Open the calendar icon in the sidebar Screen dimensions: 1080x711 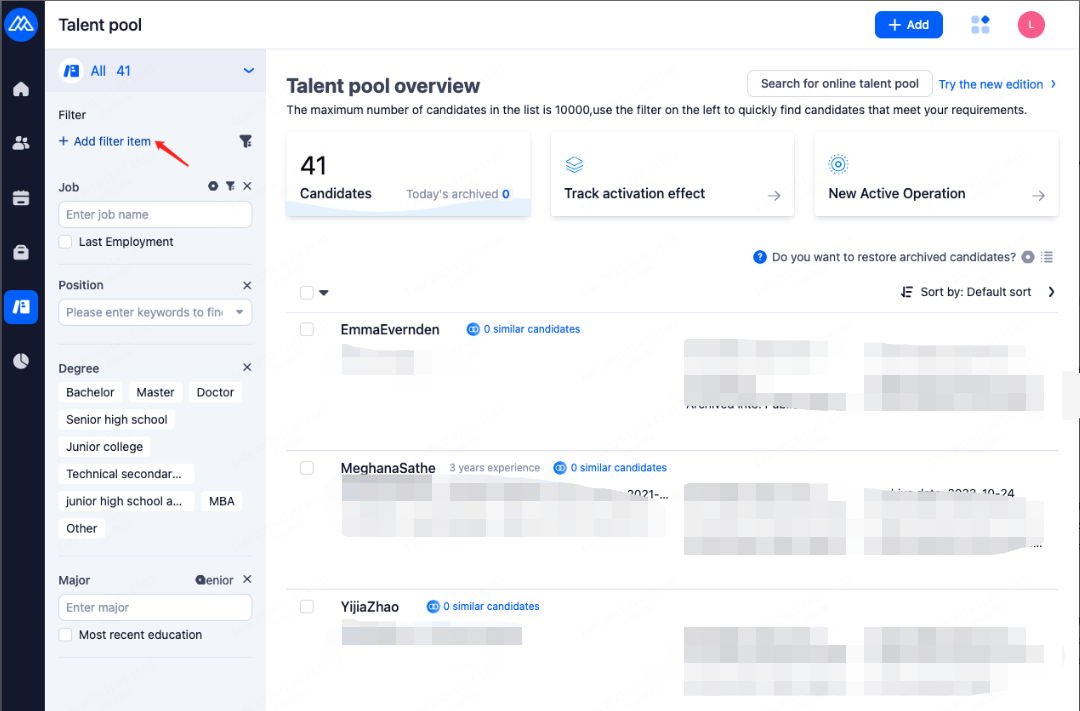point(21,198)
